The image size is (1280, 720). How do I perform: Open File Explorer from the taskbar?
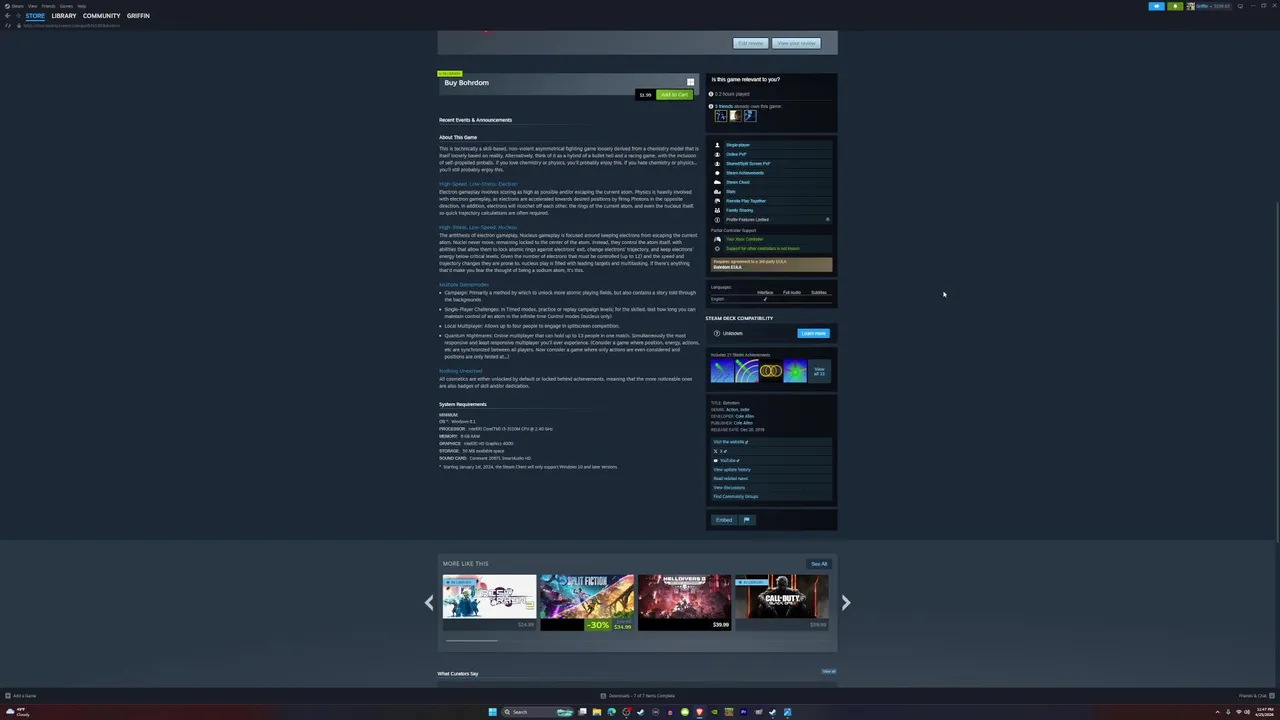pos(597,712)
